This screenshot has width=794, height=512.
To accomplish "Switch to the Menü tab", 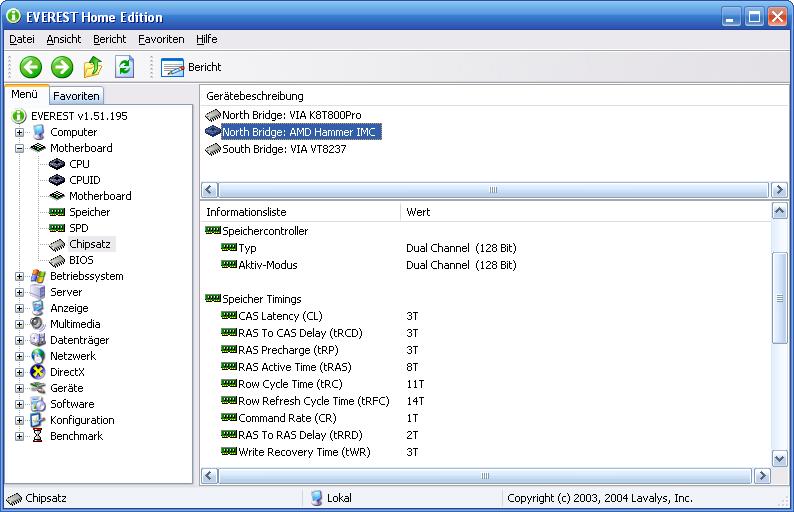I will [x=25, y=94].
